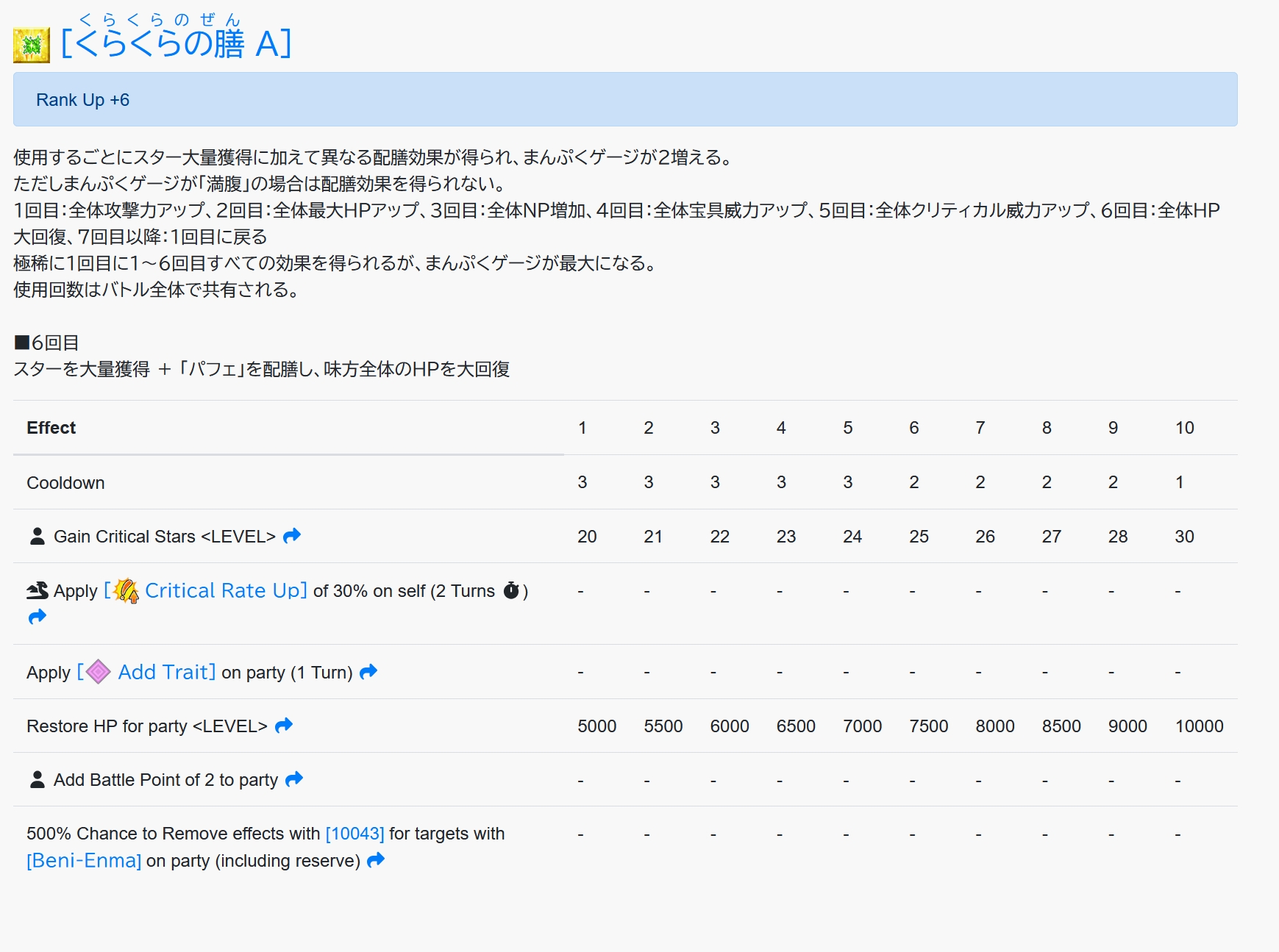Click the 30 critical stars value
This screenshot has height=952, width=1279.
pyautogui.click(x=1184, y=537)
